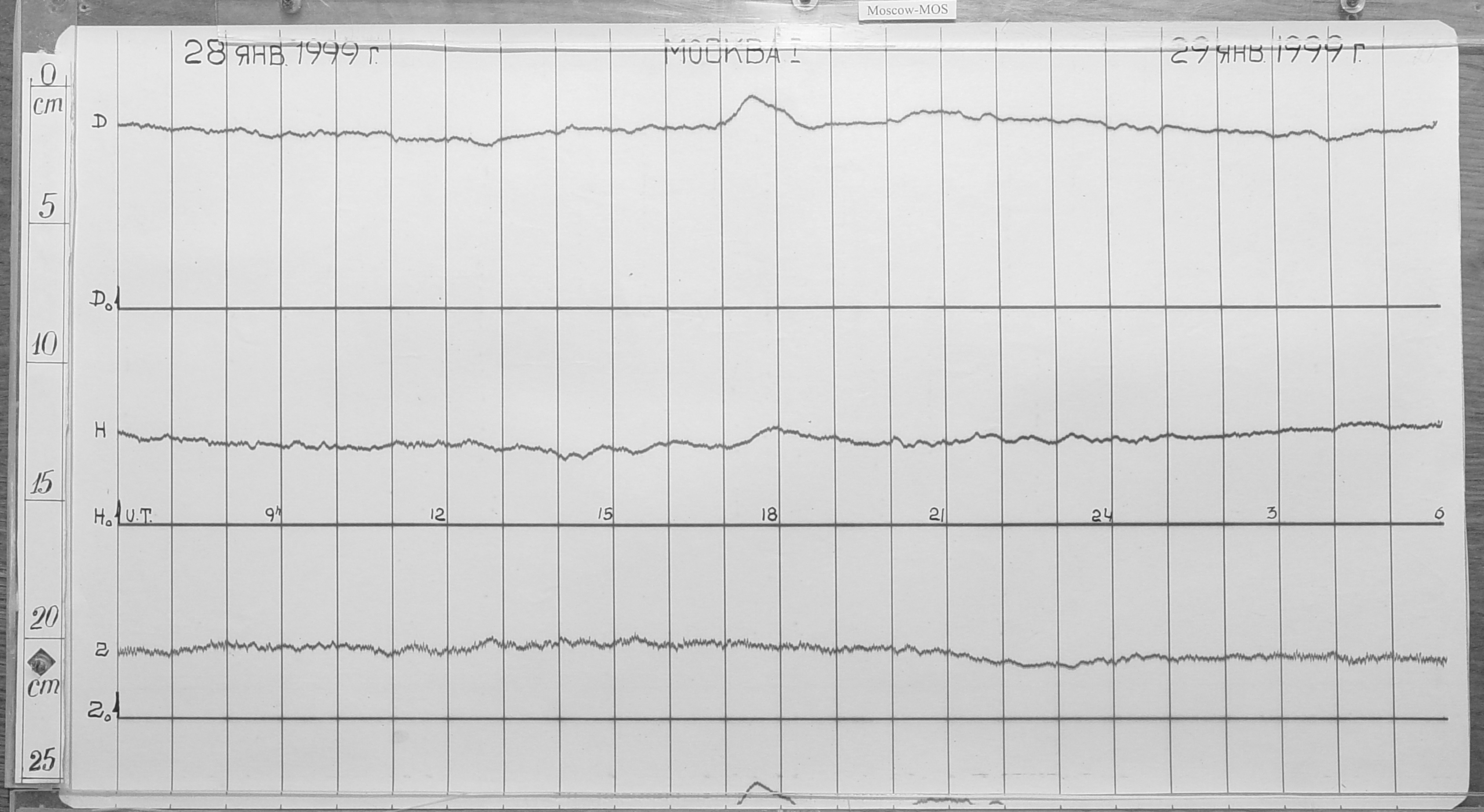Select the 24 hour marker
This screenshot has width=1484, height=812.
[x=1101, y=516]
